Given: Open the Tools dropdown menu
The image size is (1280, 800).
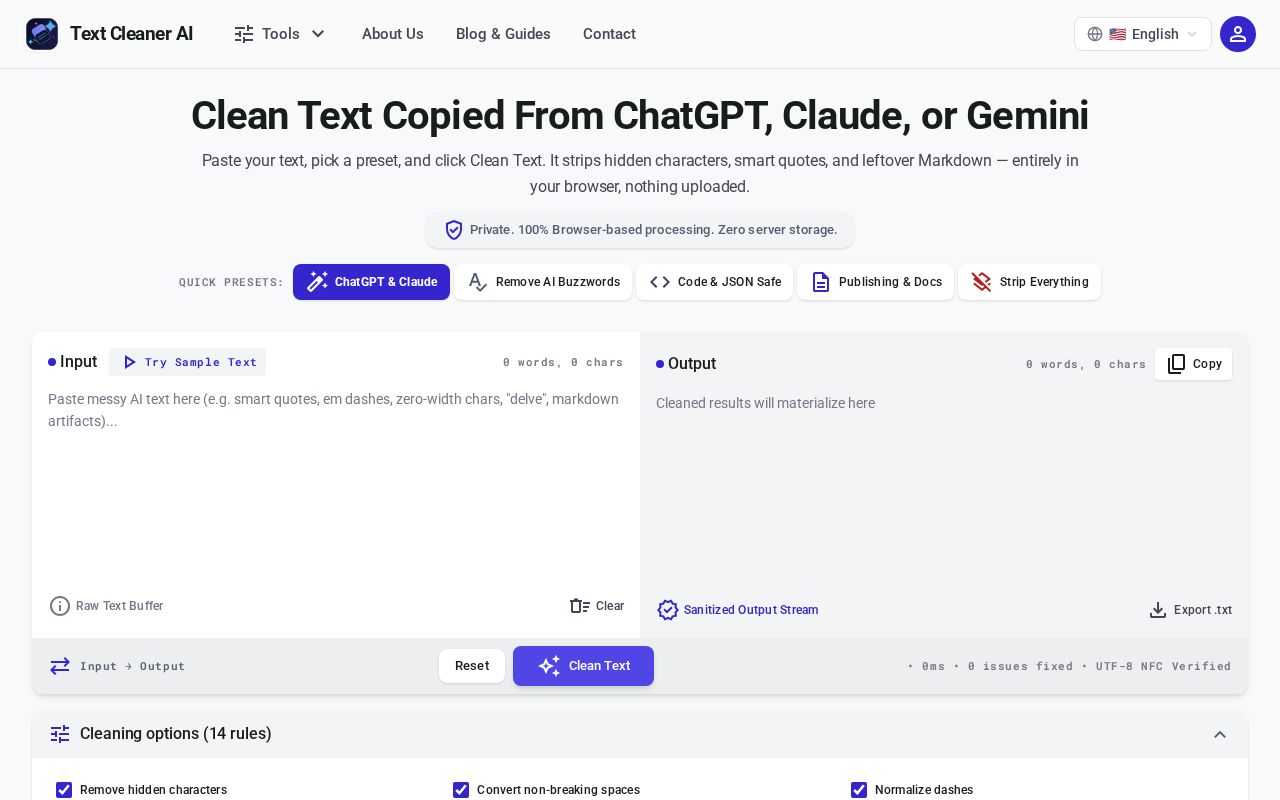Looking at the screenshot, I should click(x=281, y=34).
